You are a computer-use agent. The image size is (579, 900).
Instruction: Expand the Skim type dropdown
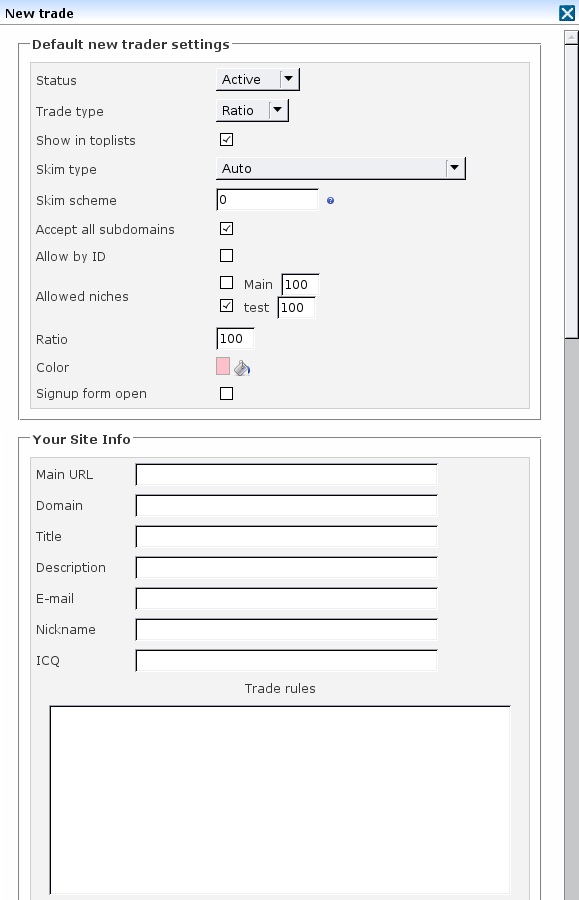(x=341, y=168)
